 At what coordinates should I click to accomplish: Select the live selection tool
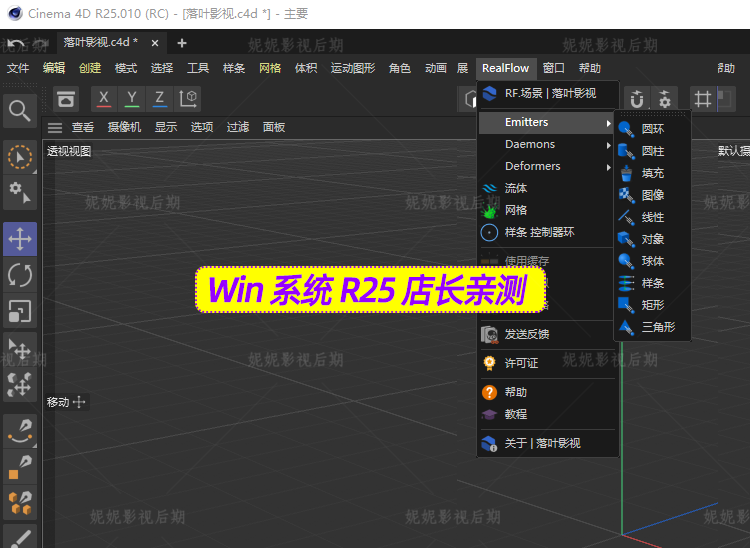pyautogui.click(x=20, y=157)
